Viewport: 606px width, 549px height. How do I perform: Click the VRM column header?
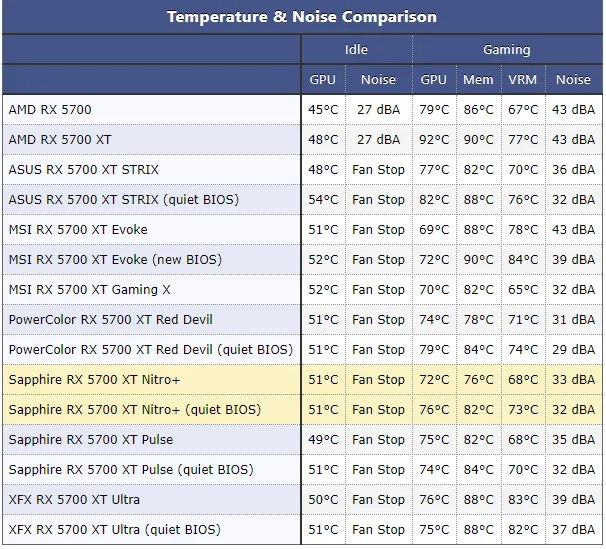coord(522,79)
